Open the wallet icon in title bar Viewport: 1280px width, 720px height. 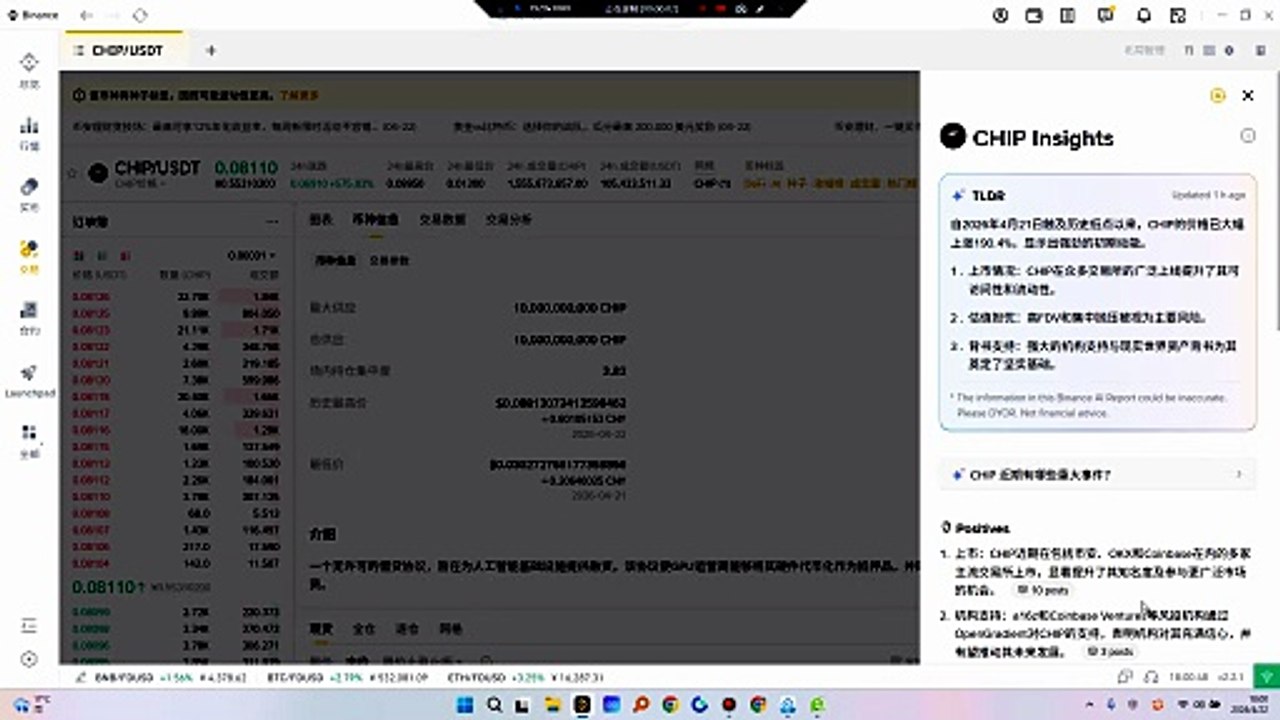(1034, 15)
